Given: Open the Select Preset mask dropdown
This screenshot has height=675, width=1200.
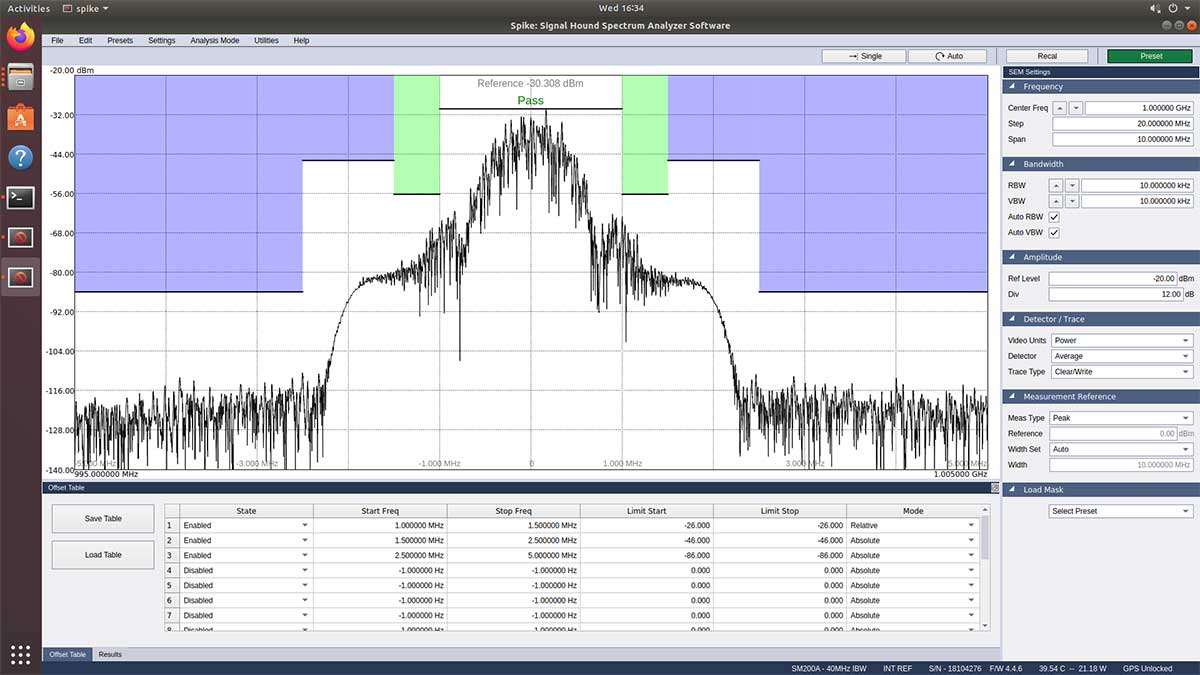Looking at the screenshot, I should coord(1121,511).
